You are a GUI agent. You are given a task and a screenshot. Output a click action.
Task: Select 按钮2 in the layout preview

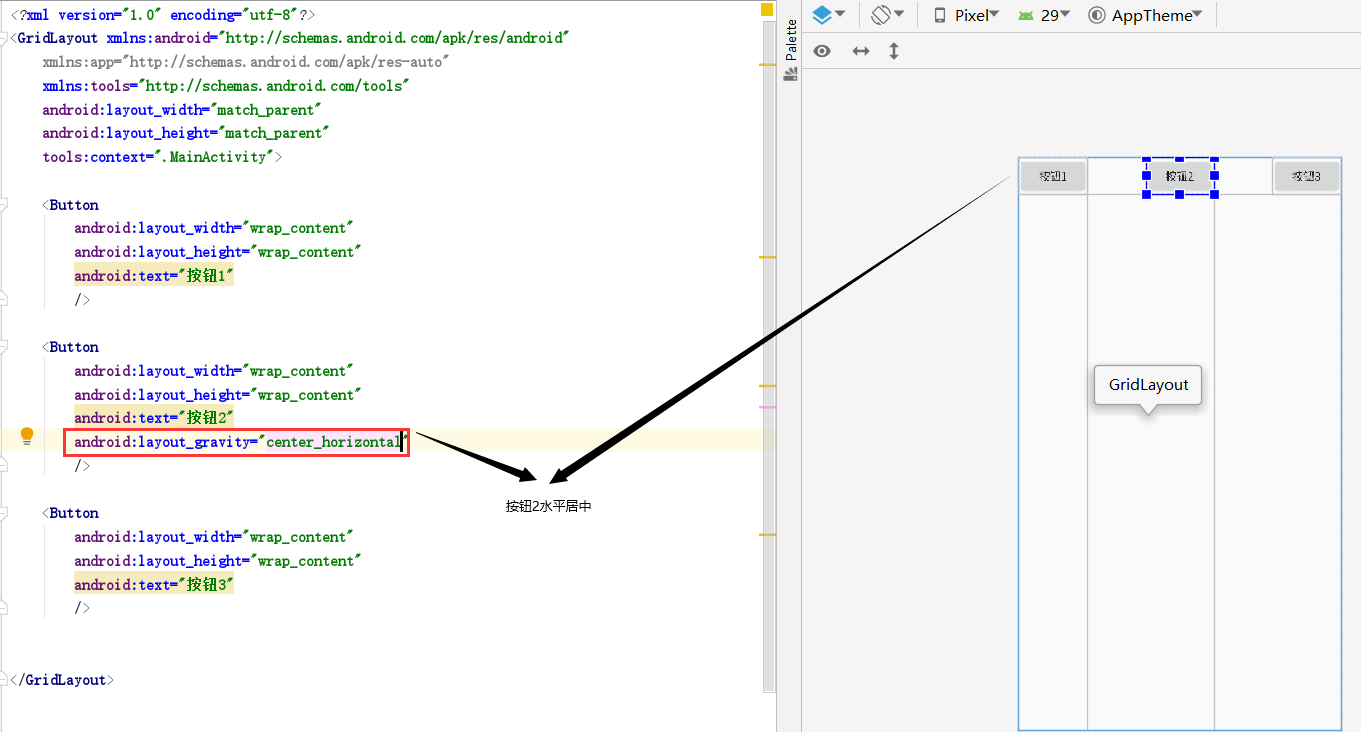[x=1180, y=175]
